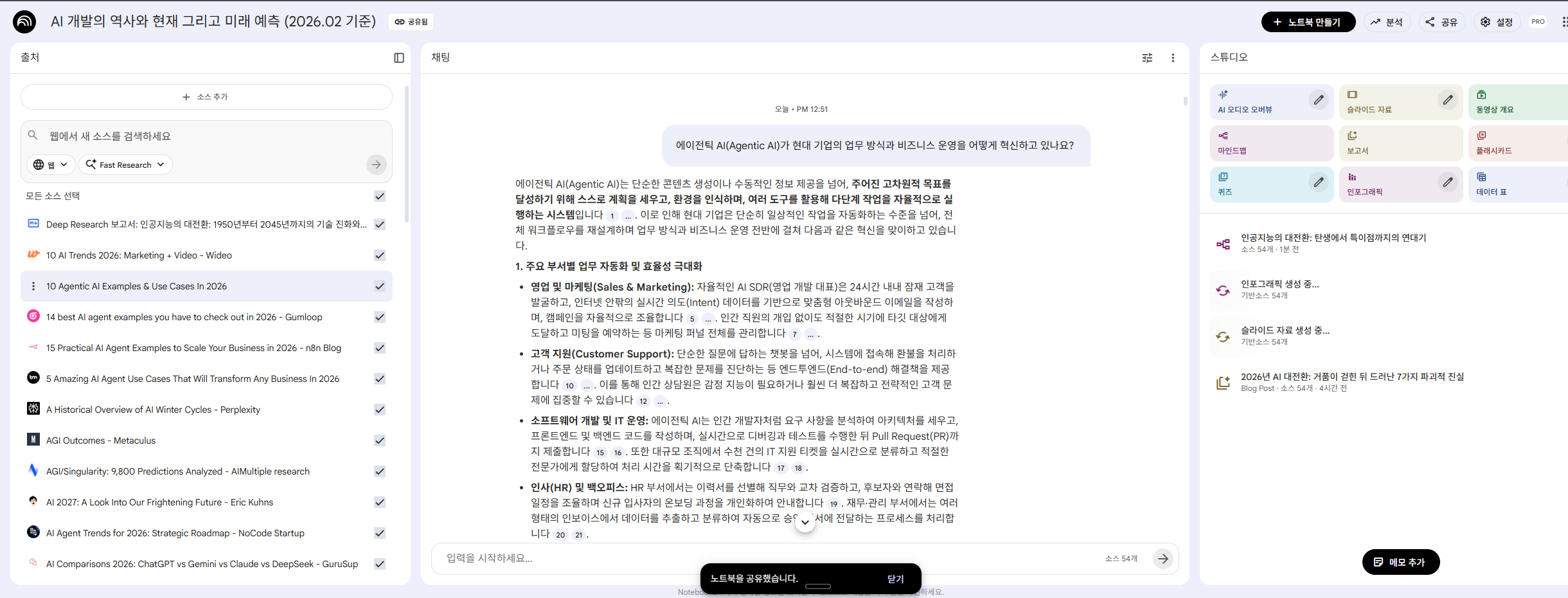
Task: Open the chat panel three-dot menu
Action: pyautogui.click(x=1173, y=58)
